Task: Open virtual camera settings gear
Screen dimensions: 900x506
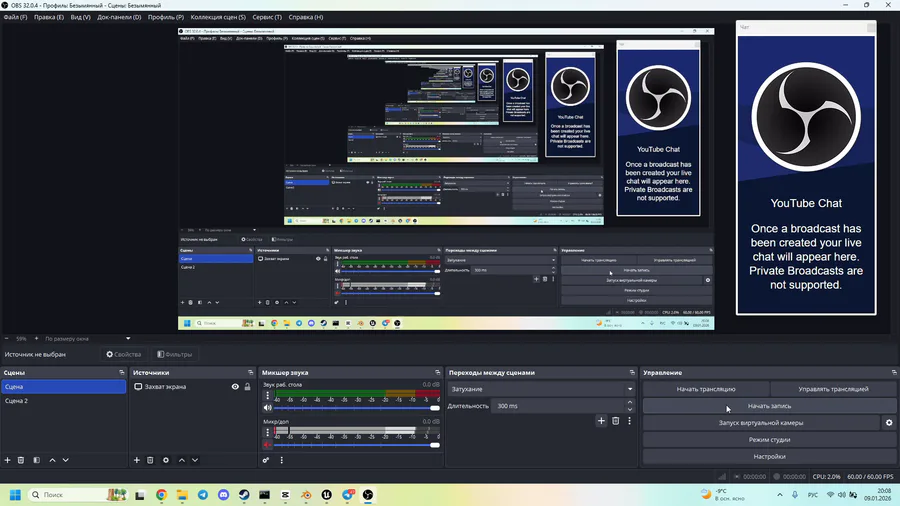Action: 889,423
